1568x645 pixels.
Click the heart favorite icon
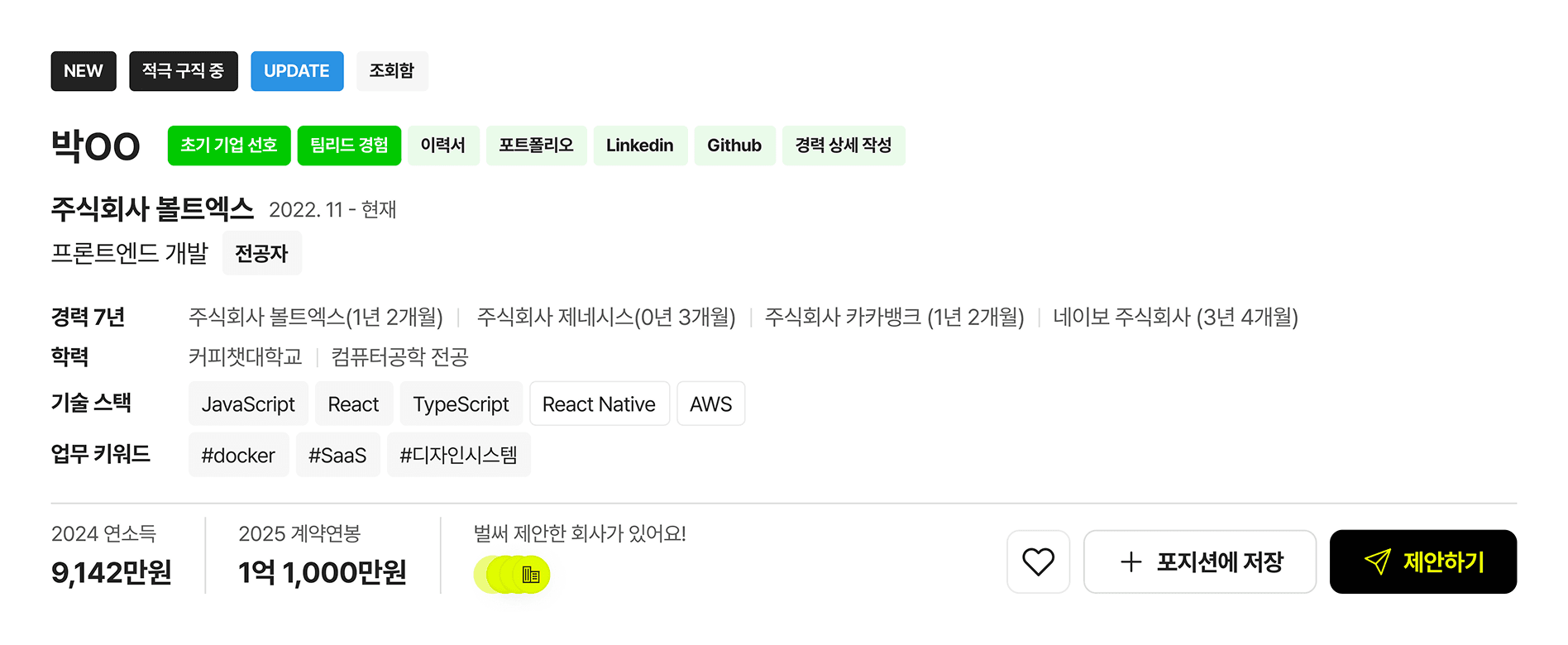click(x=1038, y=561)
